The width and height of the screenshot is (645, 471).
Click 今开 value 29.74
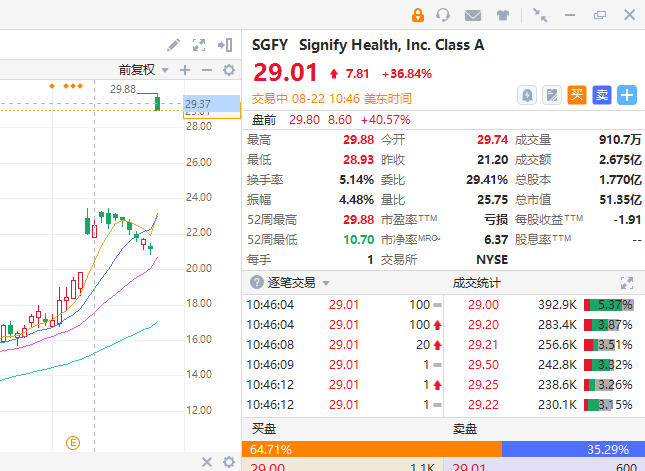[492, 140]
